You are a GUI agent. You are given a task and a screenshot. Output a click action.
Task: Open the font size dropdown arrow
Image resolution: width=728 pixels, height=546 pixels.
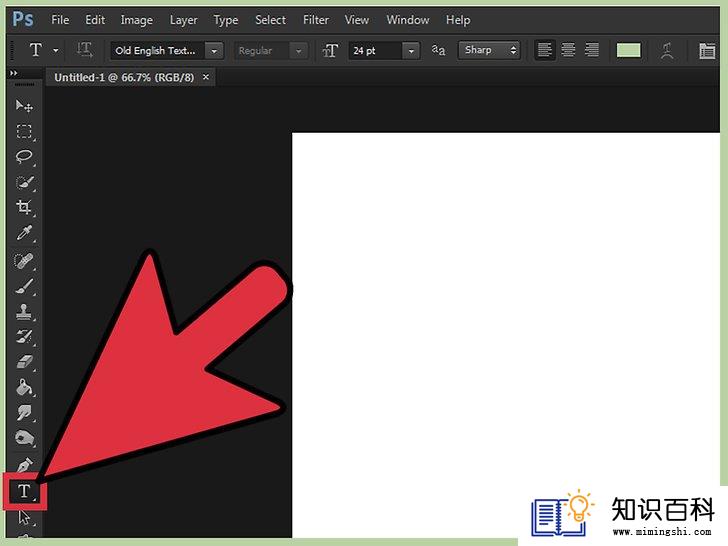(x=411, y=51)
